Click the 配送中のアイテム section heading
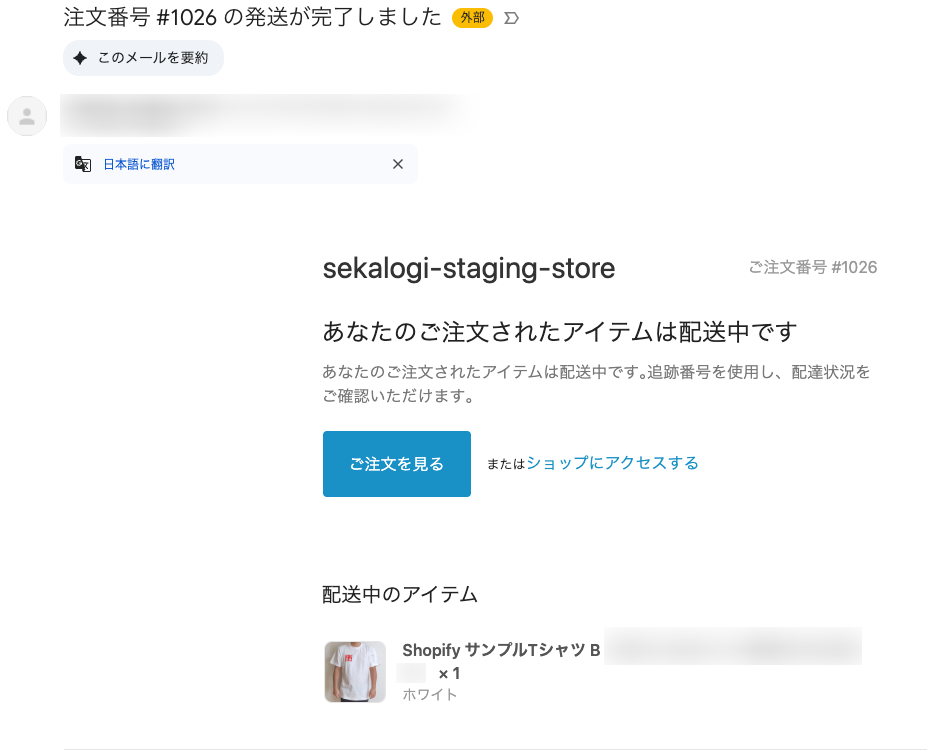927x752 pixels. pyautogui.click(x=400, y=594)
